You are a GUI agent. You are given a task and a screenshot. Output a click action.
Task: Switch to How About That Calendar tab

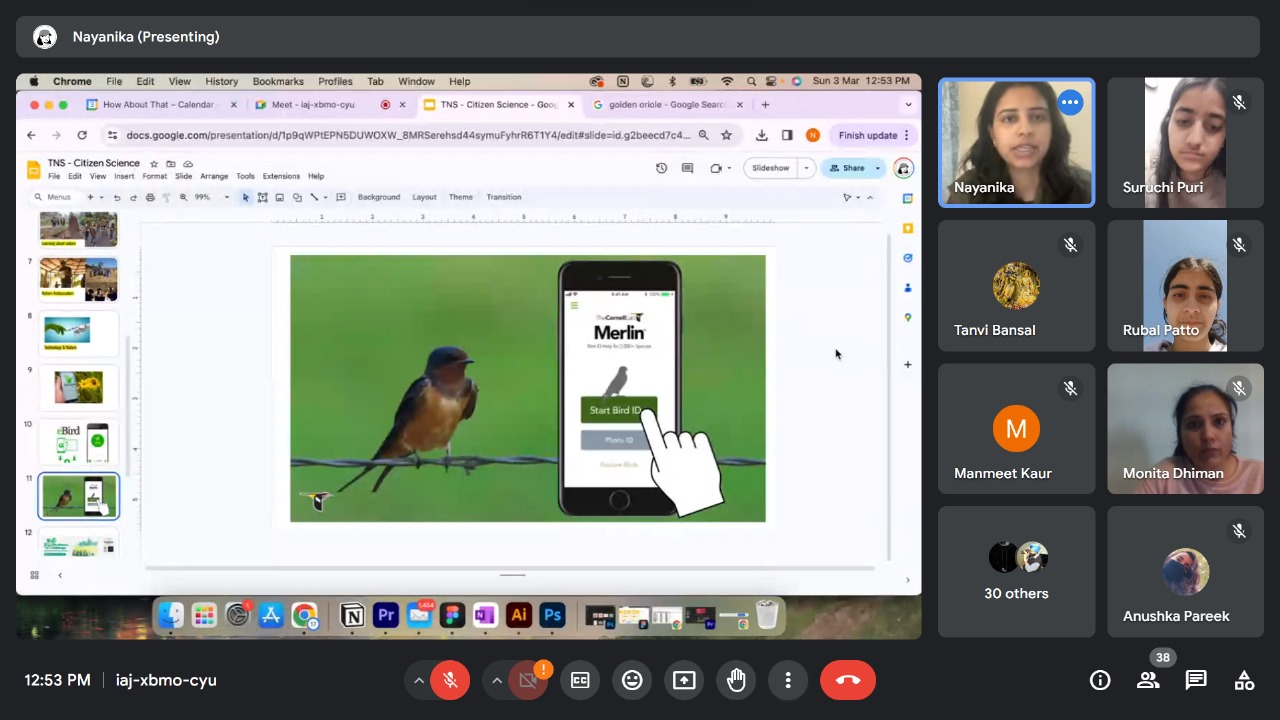point(158,104)
